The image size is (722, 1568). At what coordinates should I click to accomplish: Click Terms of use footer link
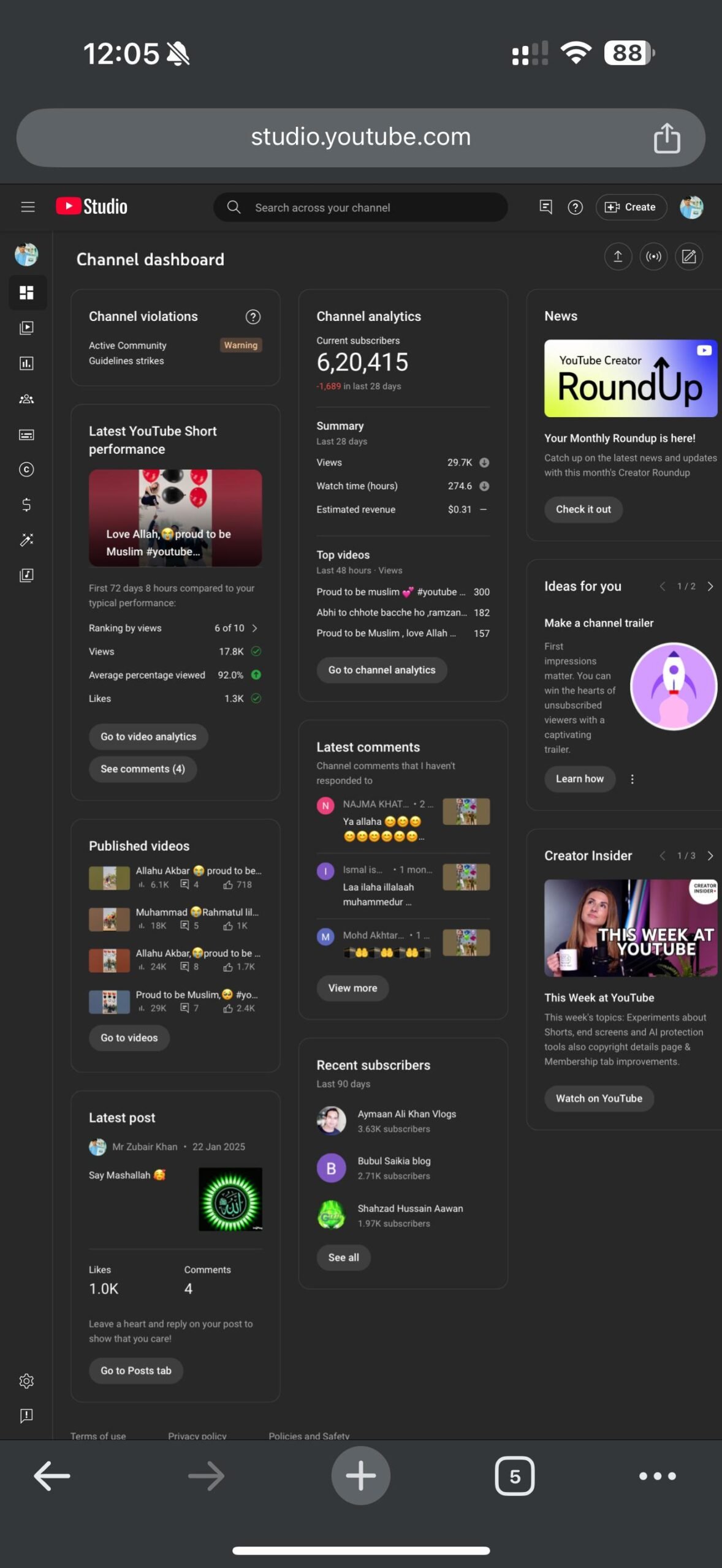click(98, 1435)
